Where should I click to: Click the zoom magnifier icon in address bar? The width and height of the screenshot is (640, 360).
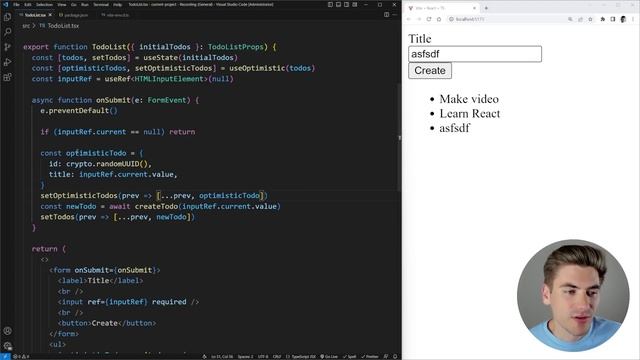click(x=570, y=19)
